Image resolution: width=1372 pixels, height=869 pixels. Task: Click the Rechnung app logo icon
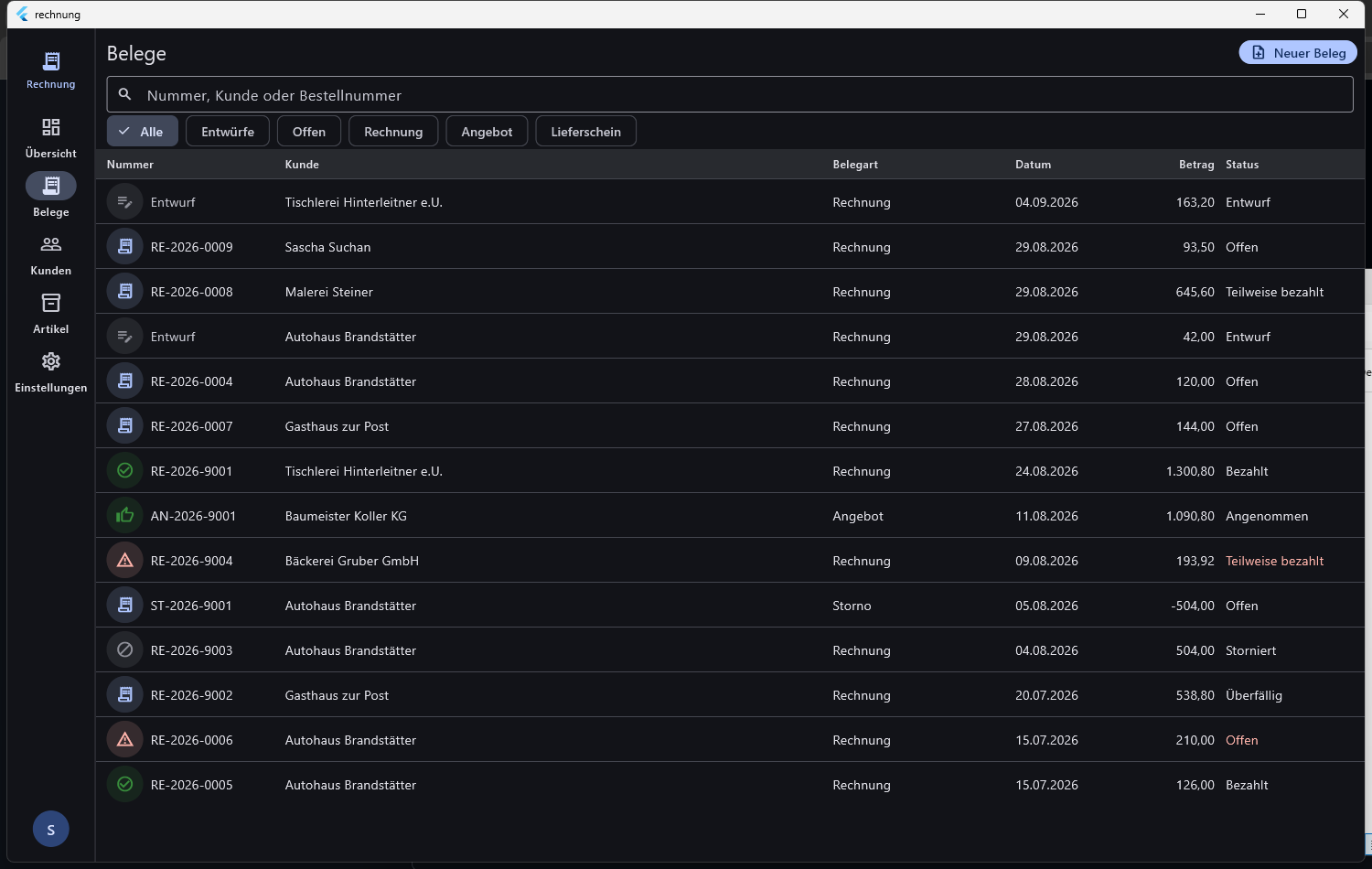[51, 61]
